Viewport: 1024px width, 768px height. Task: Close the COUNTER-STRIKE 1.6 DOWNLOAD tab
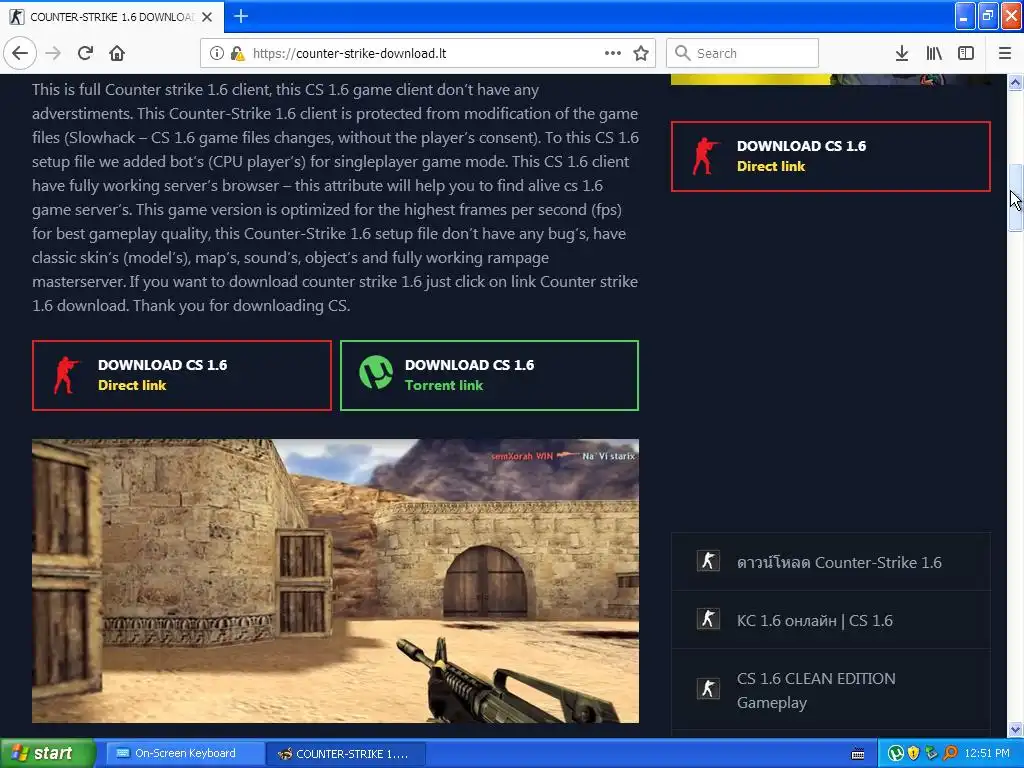[207, 17]
